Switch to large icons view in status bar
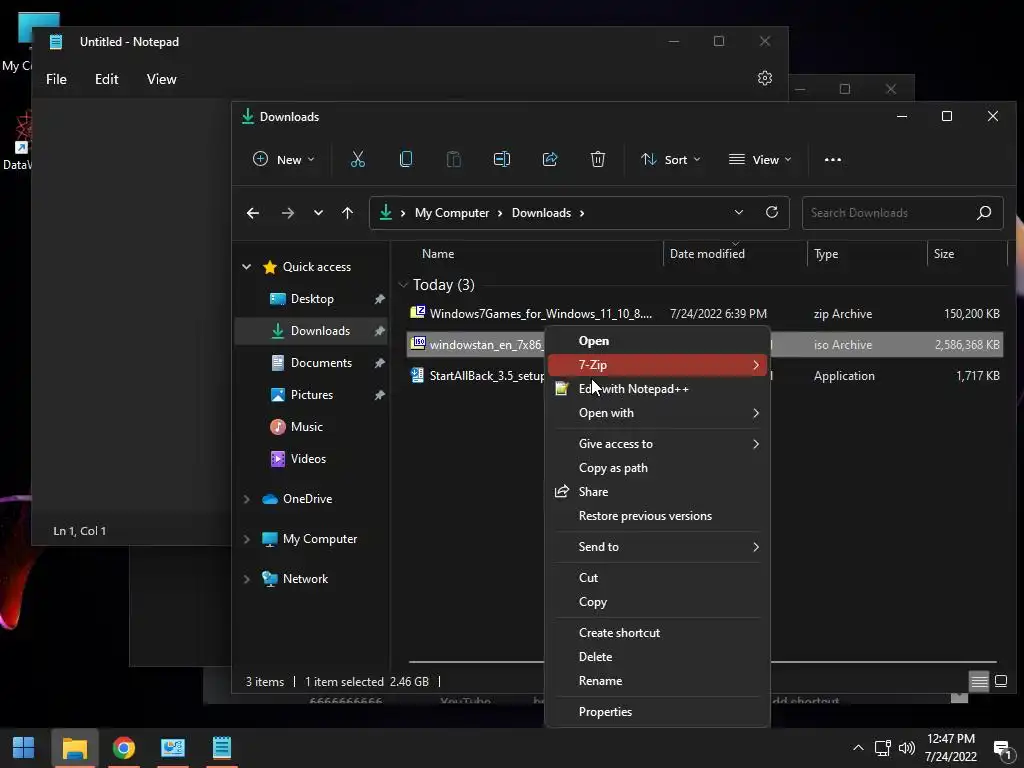This screenshot has height=768, width=1024. coord(1001,682)
